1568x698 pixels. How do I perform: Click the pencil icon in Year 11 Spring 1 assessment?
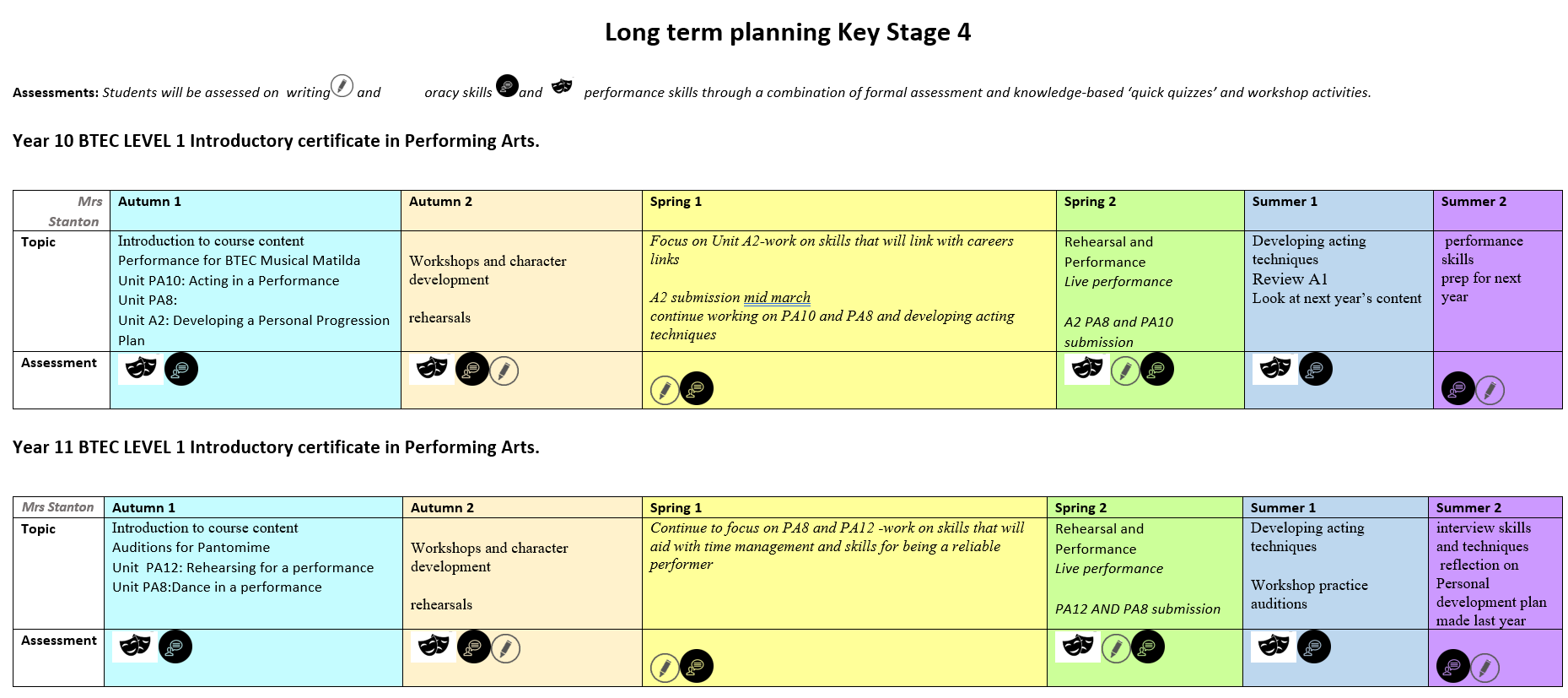tap(665, 668)
